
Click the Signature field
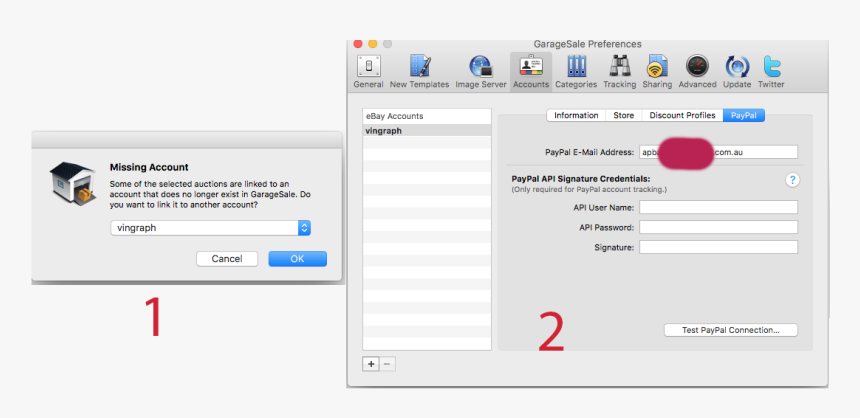(x=718, y=247)
